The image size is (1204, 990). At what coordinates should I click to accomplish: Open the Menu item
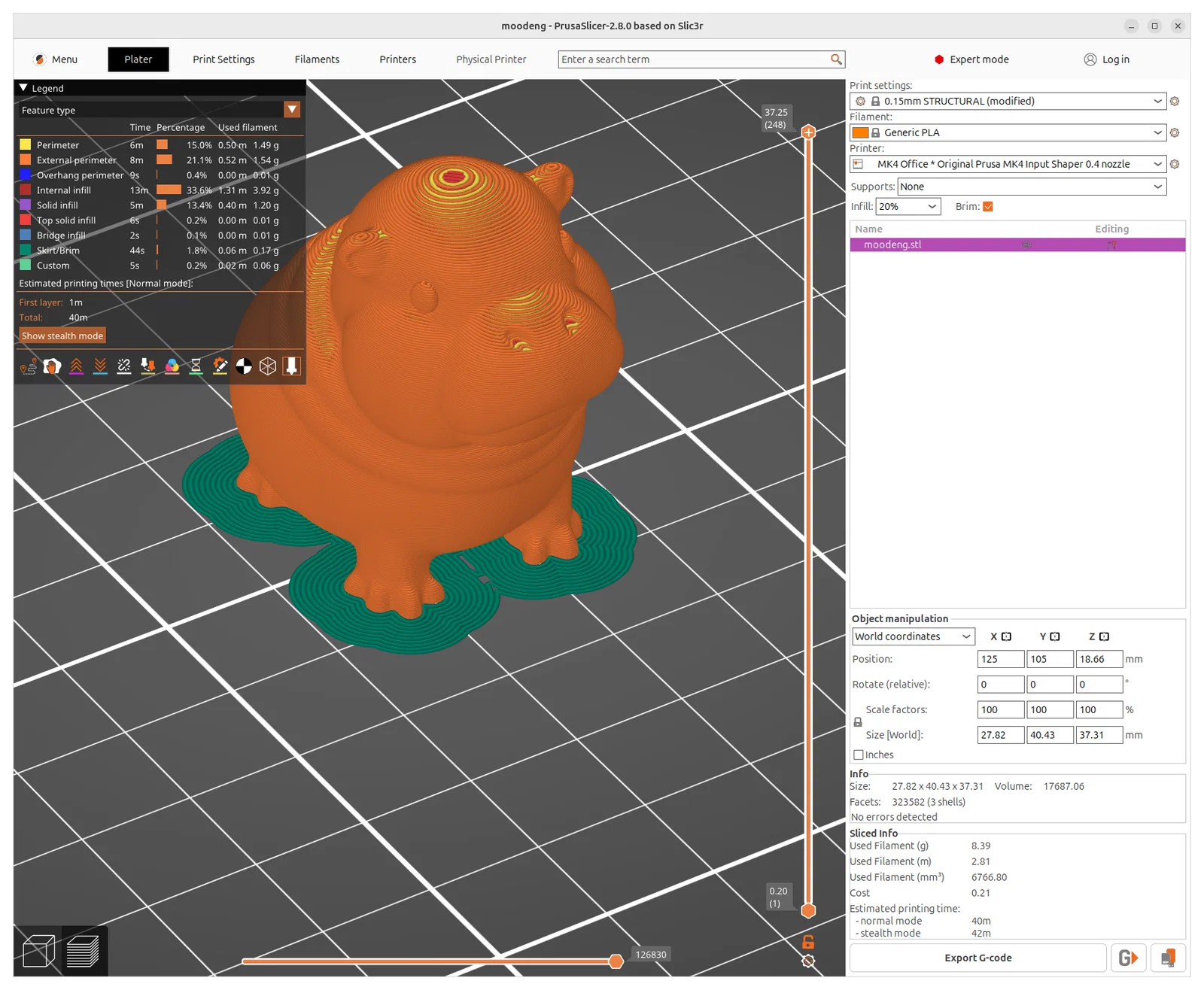[56, 59]
